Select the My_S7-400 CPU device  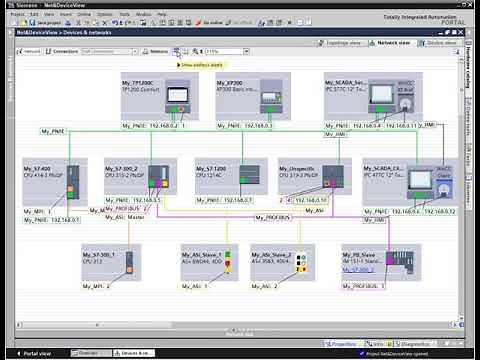click(x=55, y=182)
